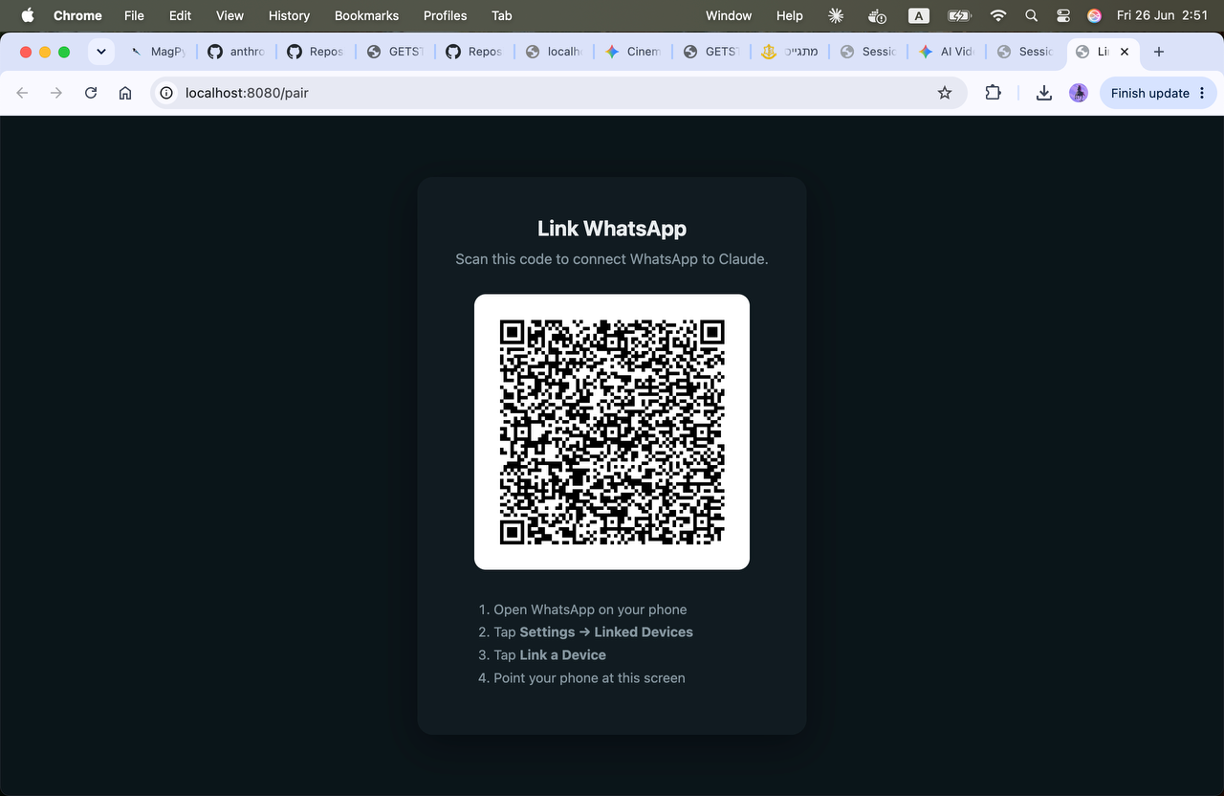This screenshot has height=796, width=1224.
Task: Open the Edit menu
Action: click(180, 15)
